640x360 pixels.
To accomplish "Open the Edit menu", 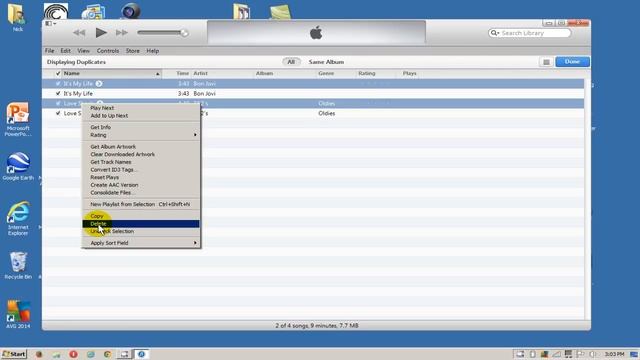I will 65,51.
